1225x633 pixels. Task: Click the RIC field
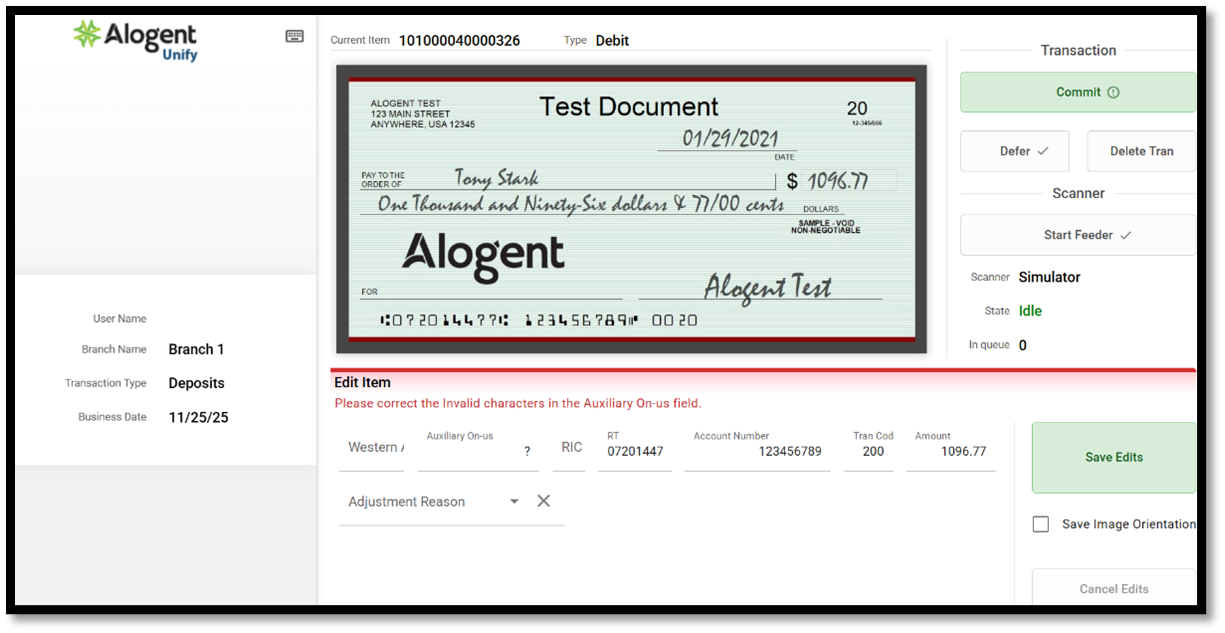click(571, 448)
